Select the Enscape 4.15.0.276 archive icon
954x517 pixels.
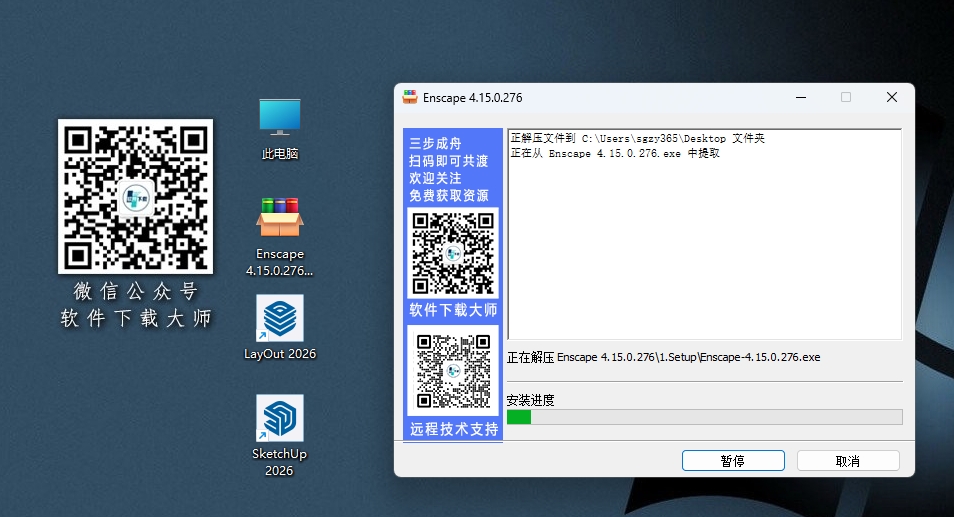[280, 217]
